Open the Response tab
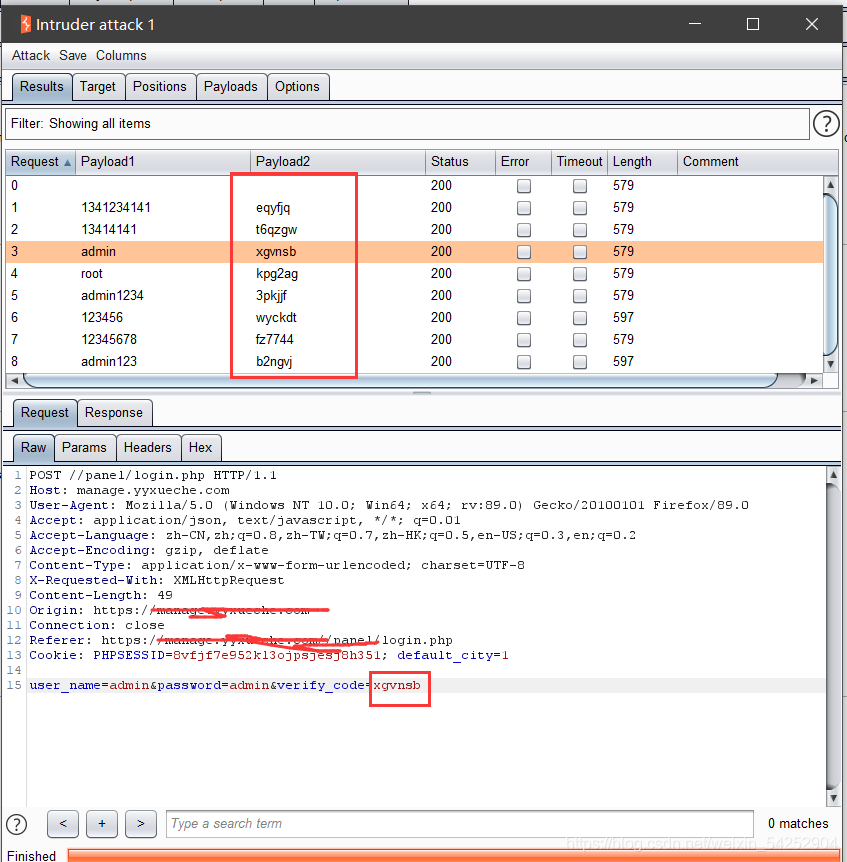The image size is (847, 862). [x=114, y=413]
